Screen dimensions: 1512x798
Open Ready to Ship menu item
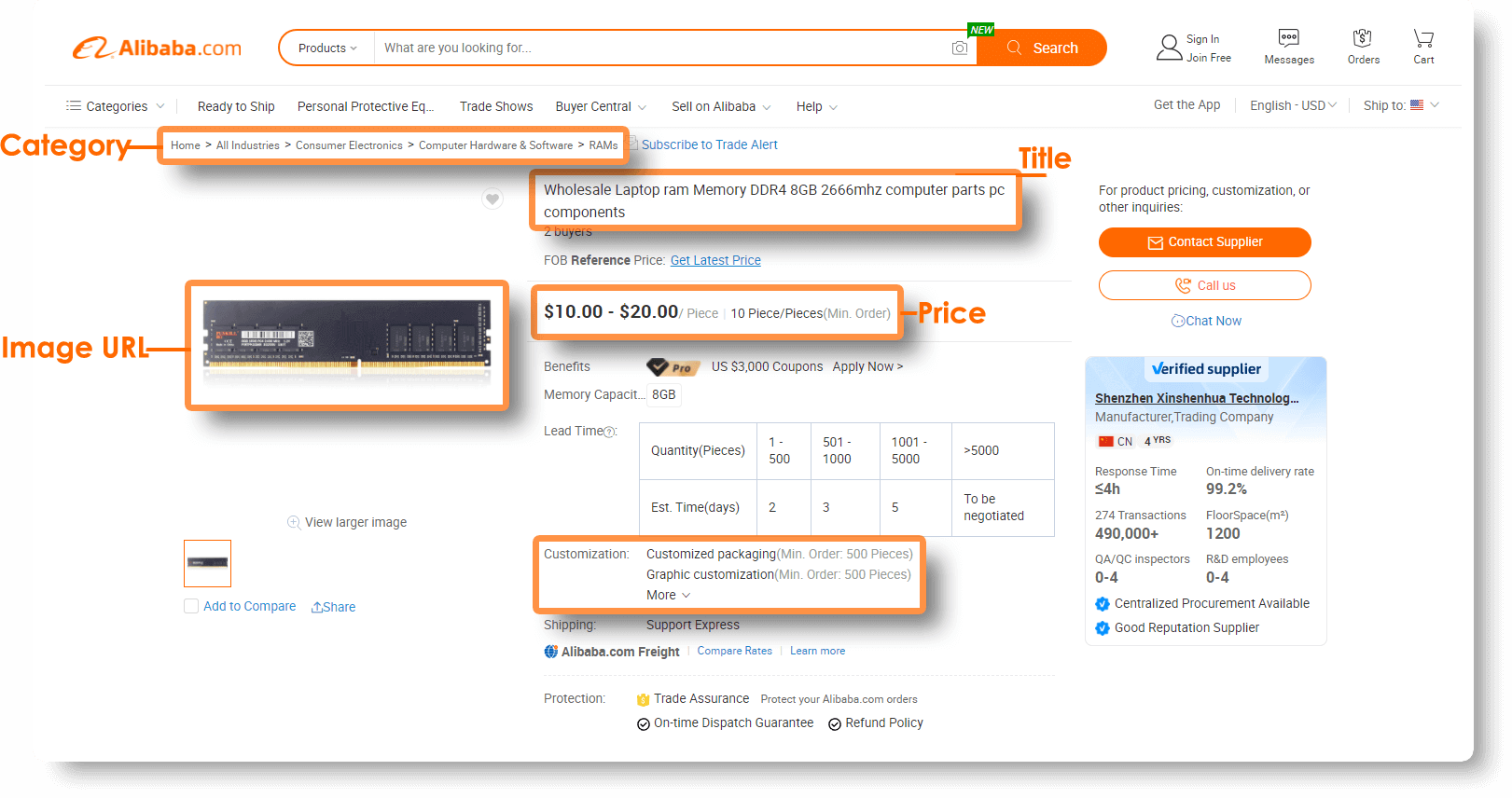click(x=236, y=106)
